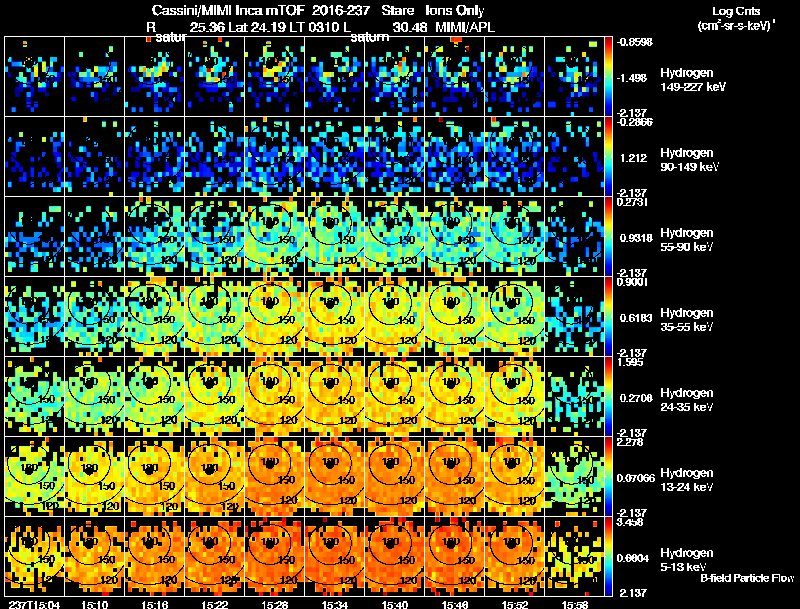800x609 pixels.
Task: Click the '3.458' colorbar value
Action: click(x=630, y=522)
